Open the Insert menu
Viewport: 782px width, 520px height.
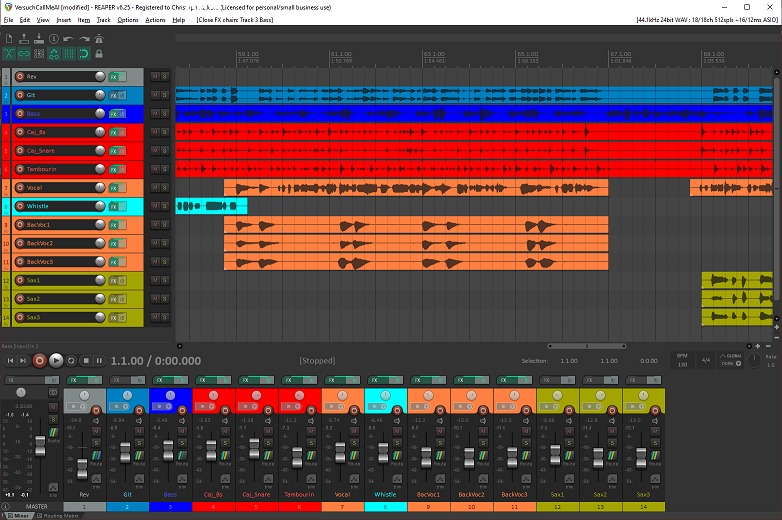(x=63, y=20)
